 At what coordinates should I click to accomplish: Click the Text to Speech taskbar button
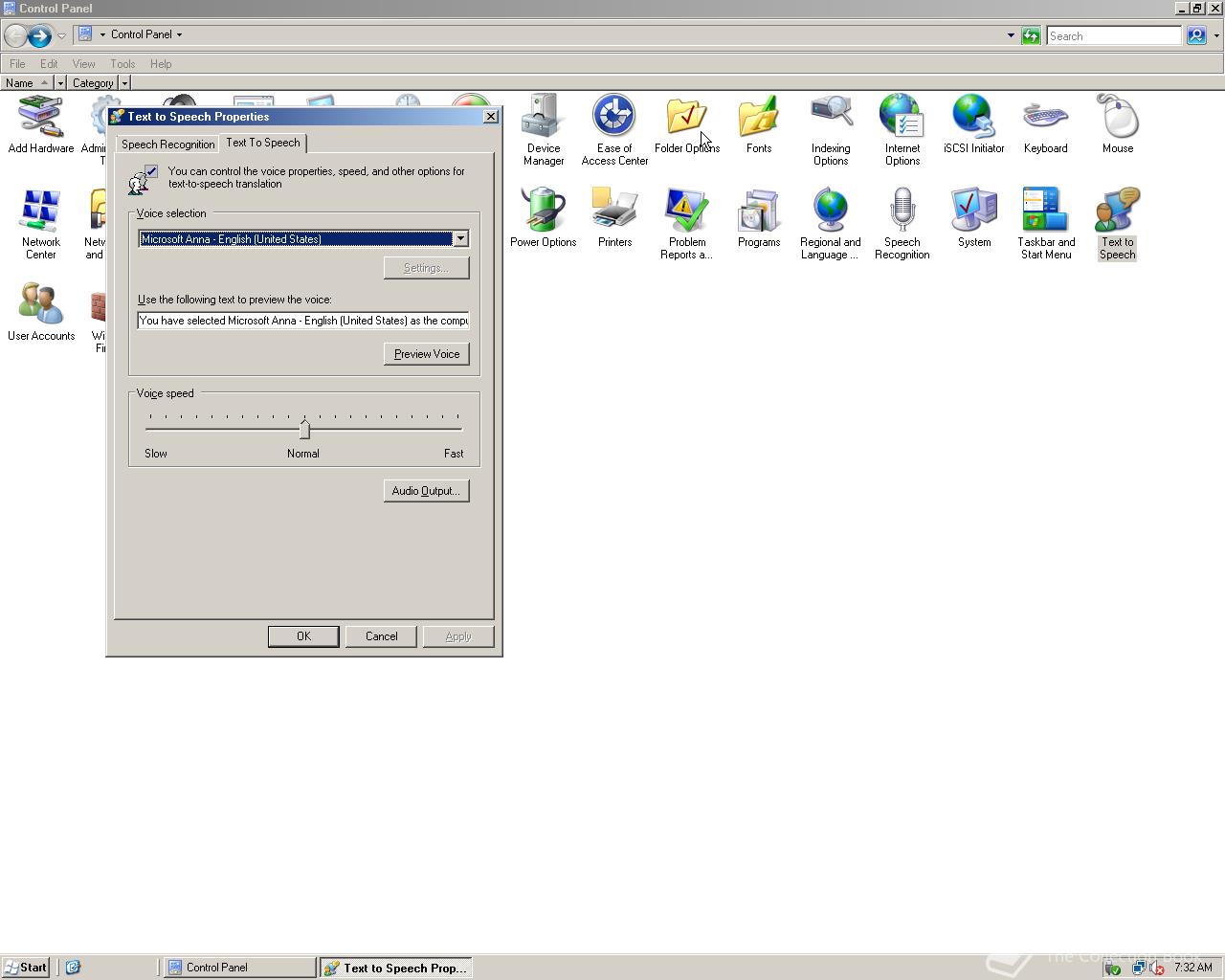(x=396, y=968)
